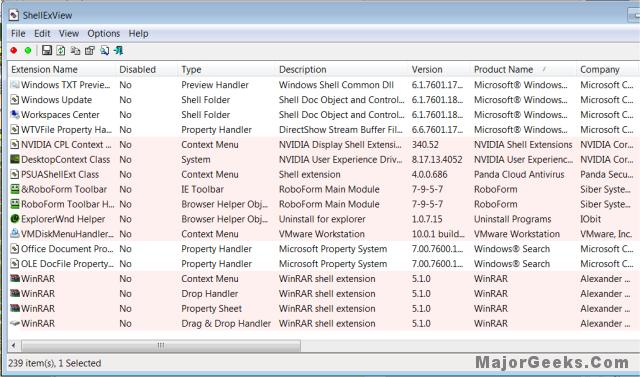Open the View menu
This screenshot has height=377, width=640.
pyautogui.click(x=69, y=33)
